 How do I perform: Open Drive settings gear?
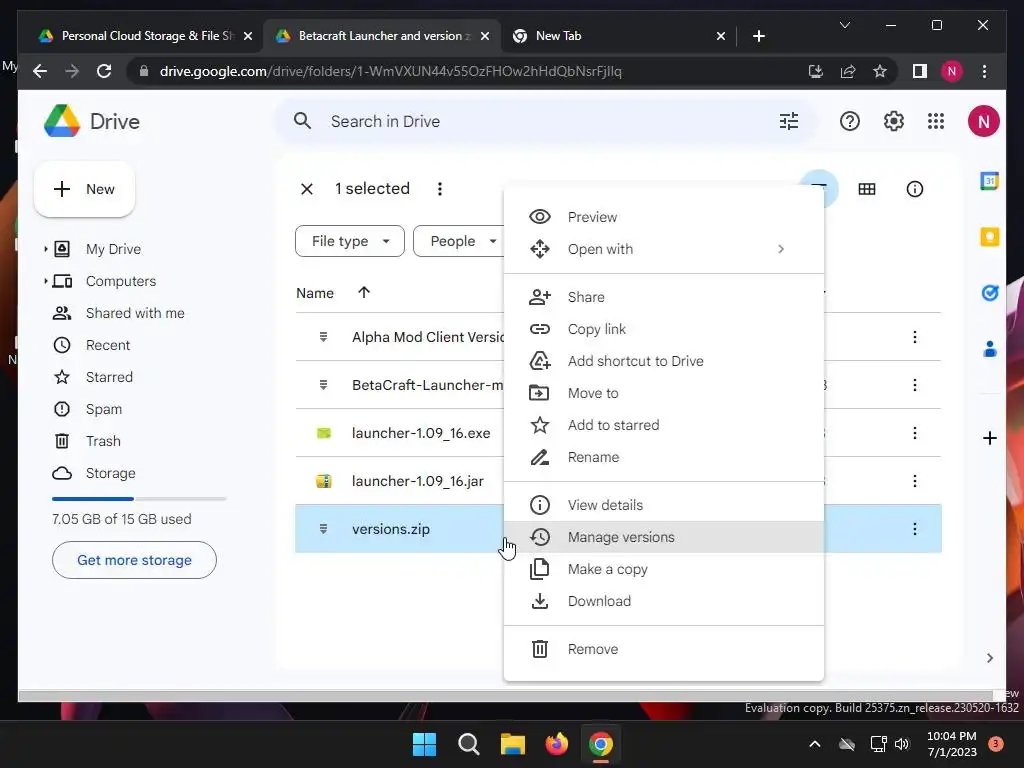[893, 121]
